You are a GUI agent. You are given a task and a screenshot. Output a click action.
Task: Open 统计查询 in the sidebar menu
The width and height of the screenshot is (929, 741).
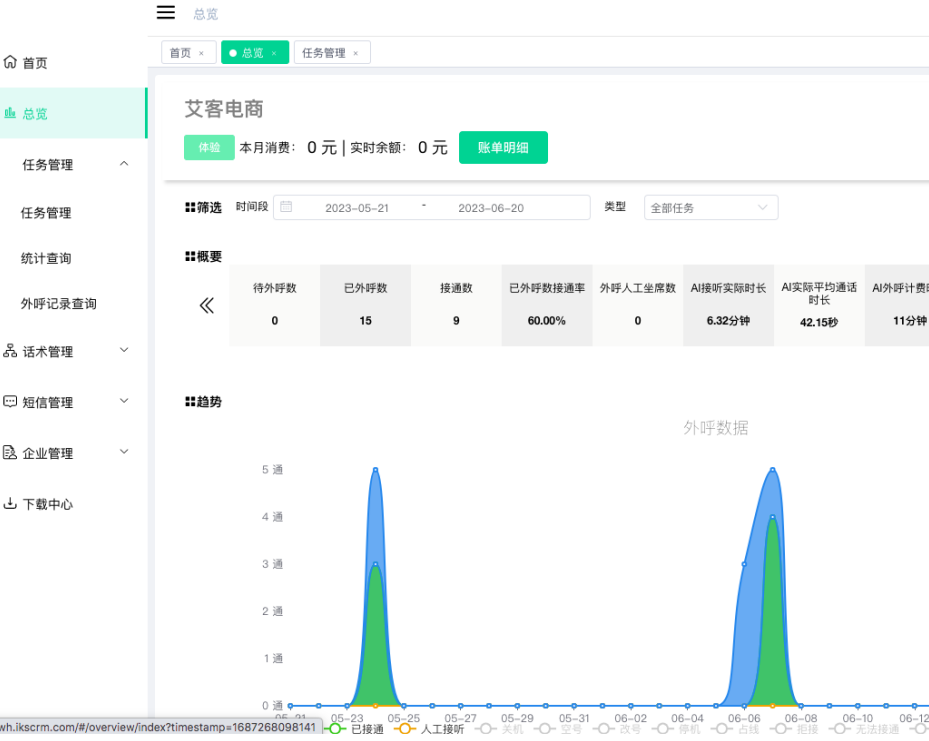click(46, 259)
